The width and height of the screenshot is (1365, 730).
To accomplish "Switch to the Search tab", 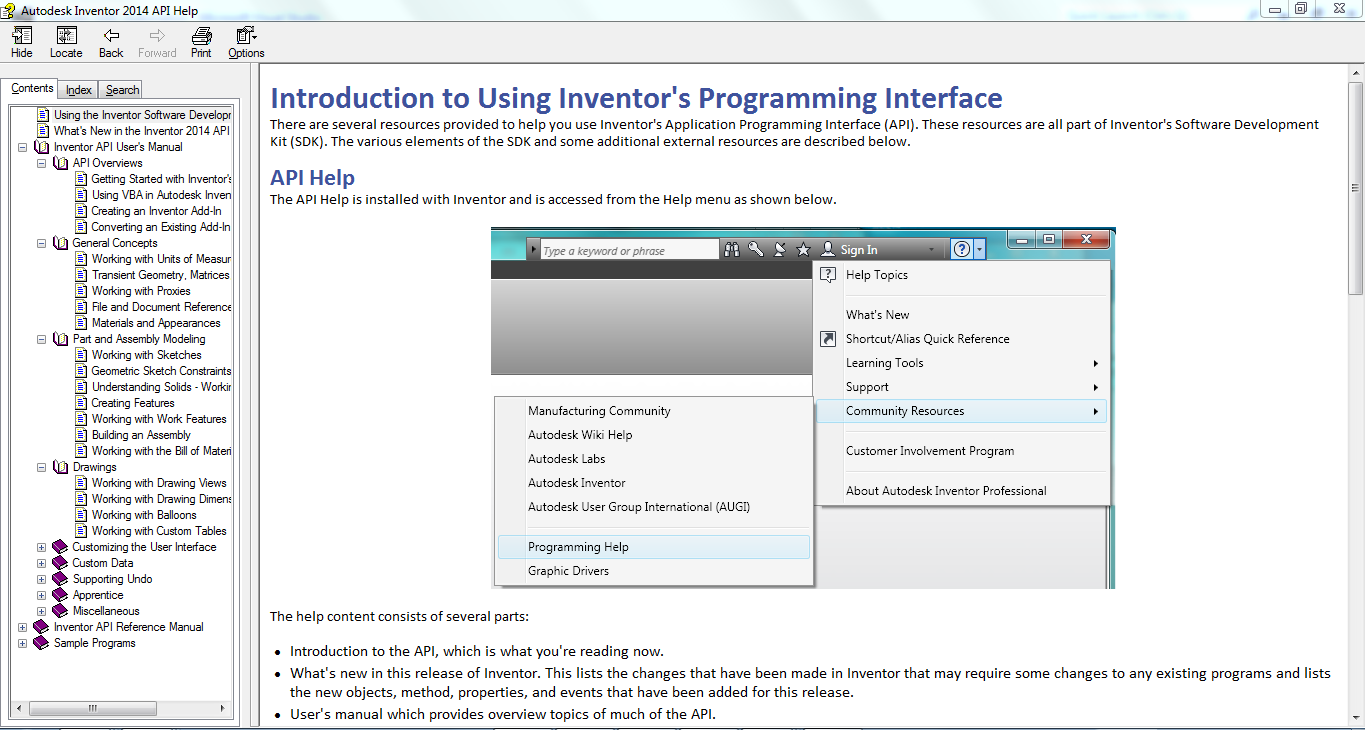I will coord(122,90).
